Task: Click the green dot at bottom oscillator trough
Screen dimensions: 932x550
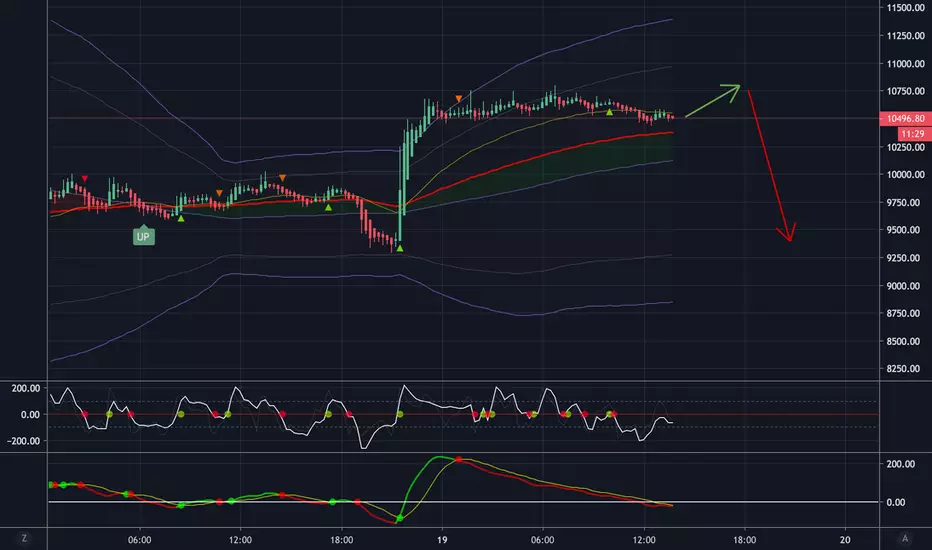Action: pos(399,518)
